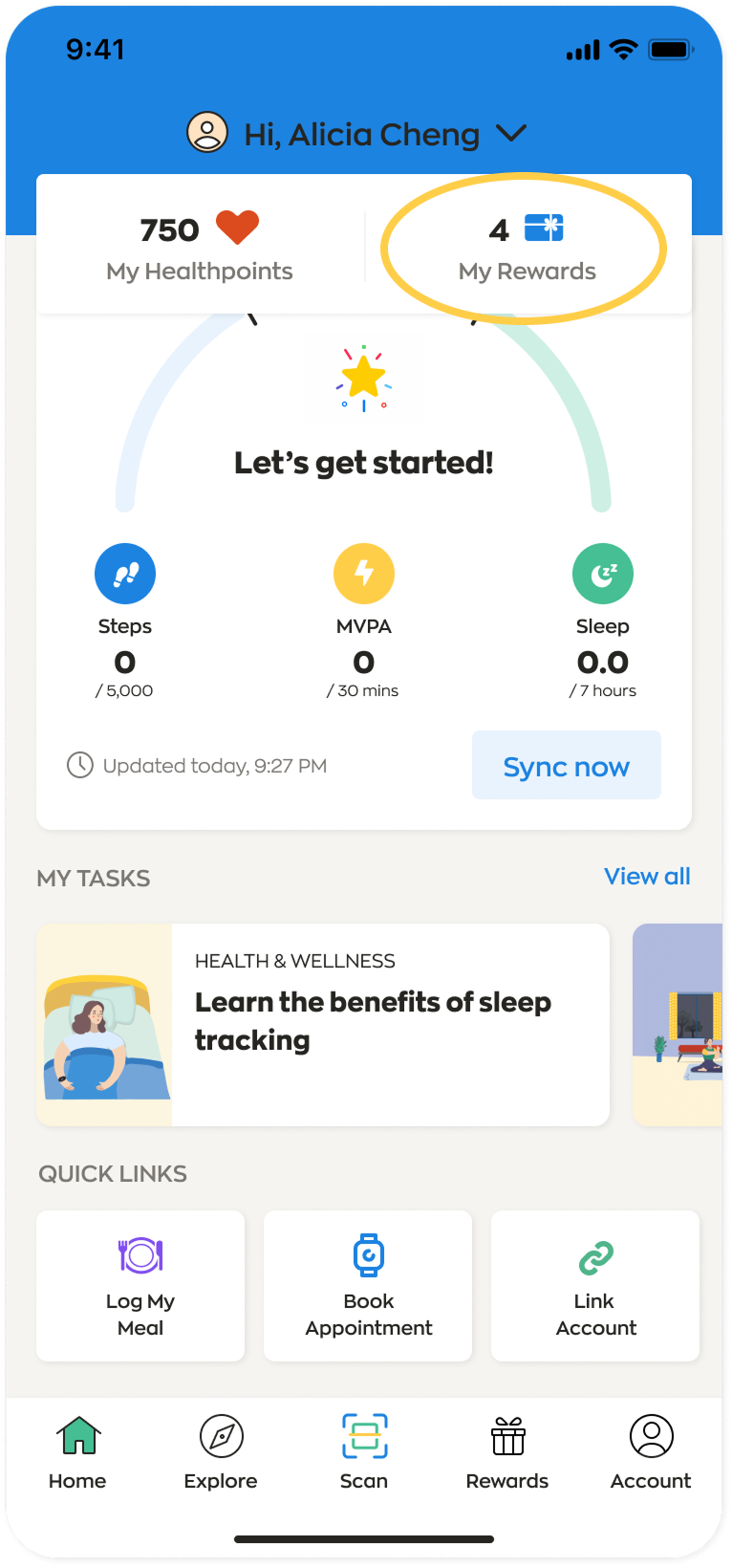Select the Sleep moon icon
The width and height of the screenshot is (732, 1568).
(x=602, y=573)
